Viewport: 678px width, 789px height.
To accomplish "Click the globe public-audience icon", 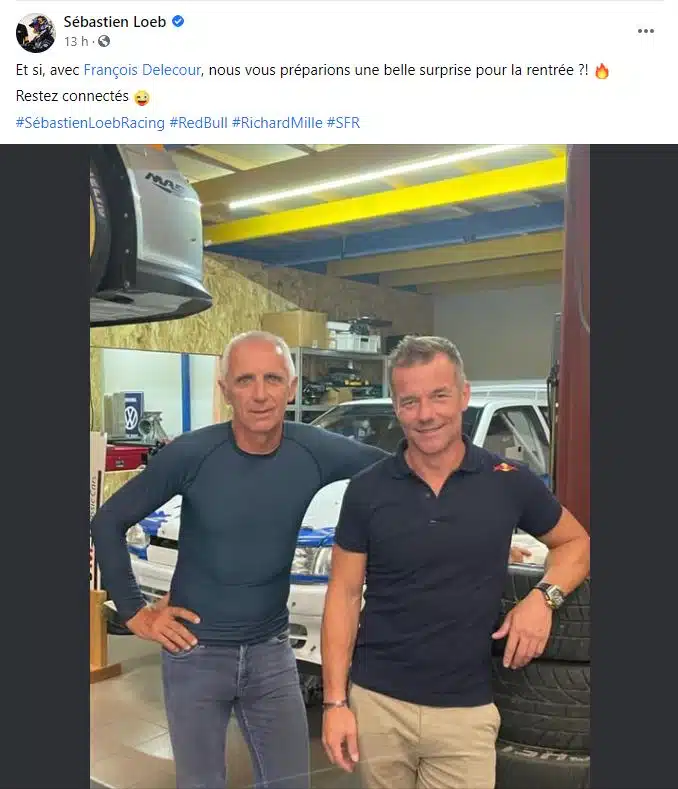I will (x=104, y=41).
